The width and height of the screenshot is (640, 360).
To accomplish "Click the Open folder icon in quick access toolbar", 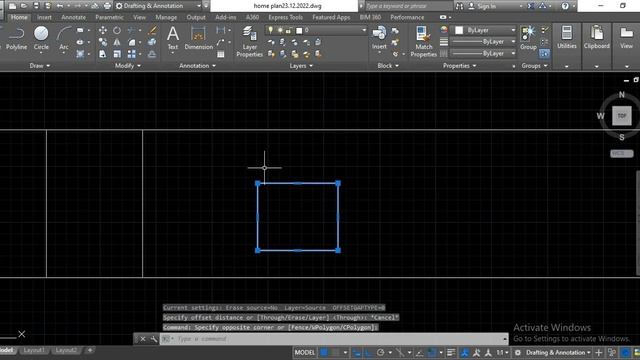I will (x=24, y=6).
